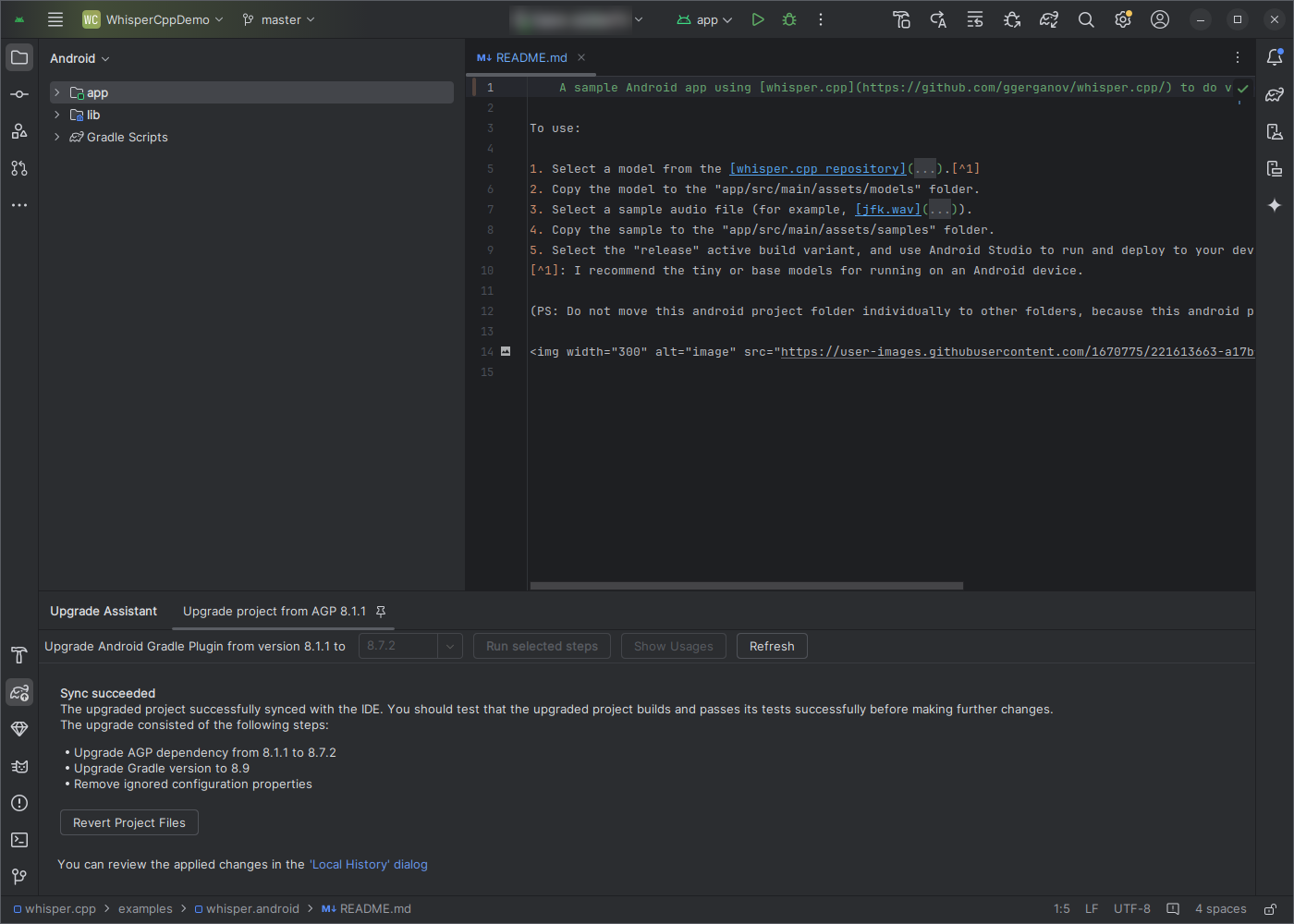
Task: Open the Version Control tool window
Action: (18, 876)
